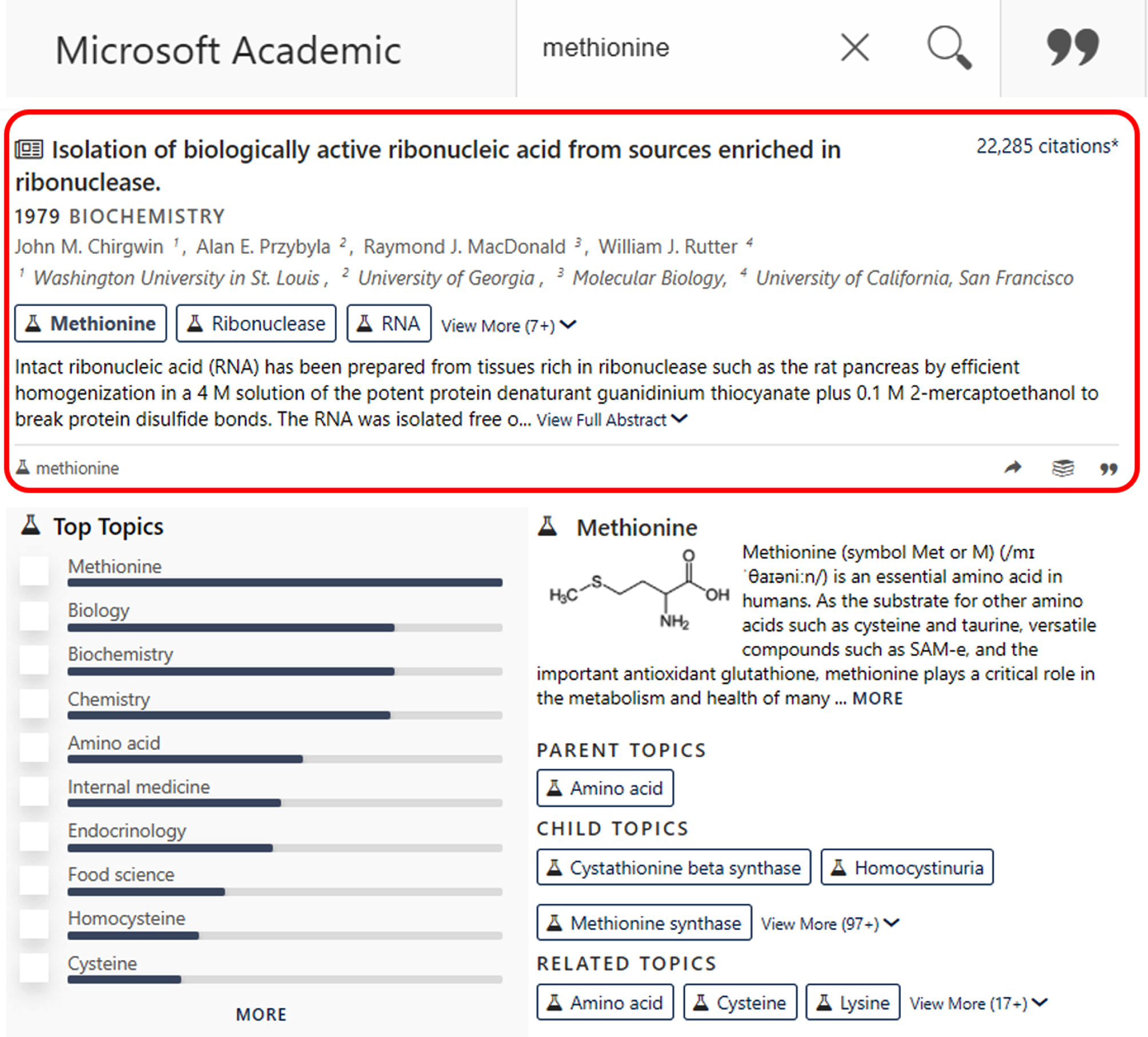
Task: Select the Methionine topic tag on the paper
Action: pyautogui.click(x=90, y=324)
